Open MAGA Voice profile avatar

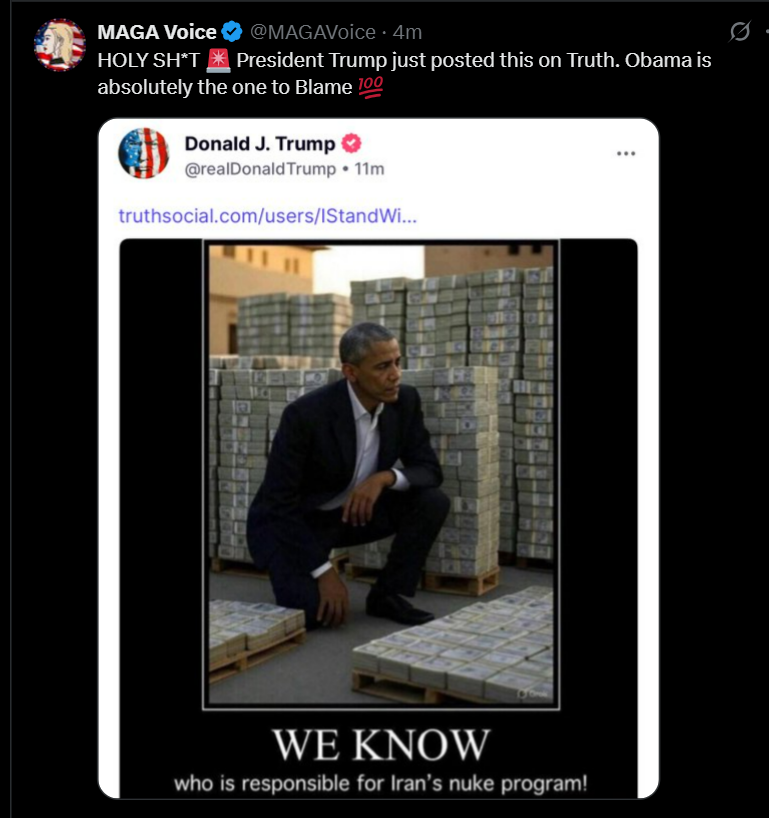[59, 44]
